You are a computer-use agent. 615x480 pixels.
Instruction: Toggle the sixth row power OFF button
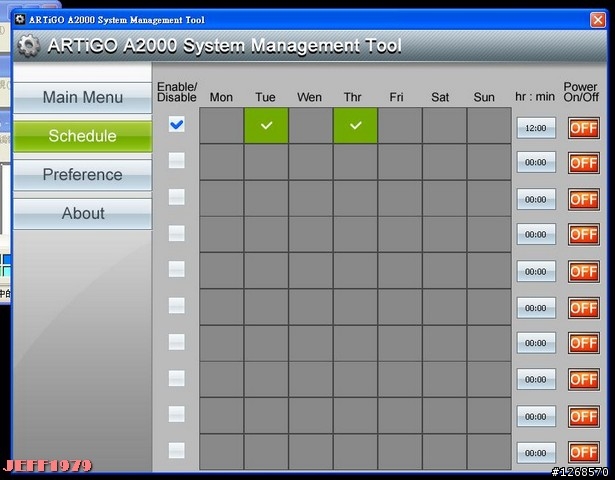point(584,308)
